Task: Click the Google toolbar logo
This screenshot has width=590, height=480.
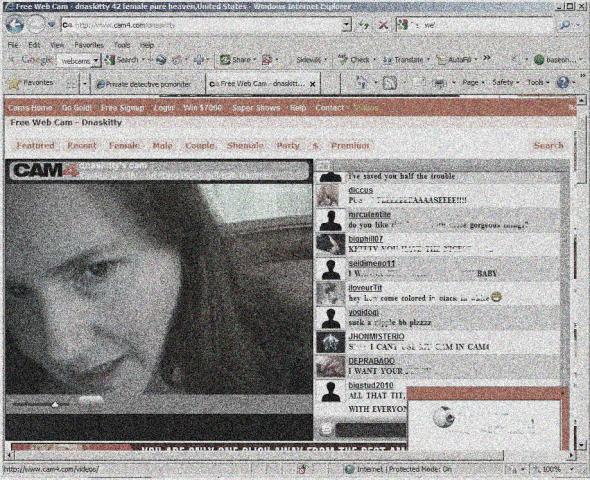Action: coord(36,60)
